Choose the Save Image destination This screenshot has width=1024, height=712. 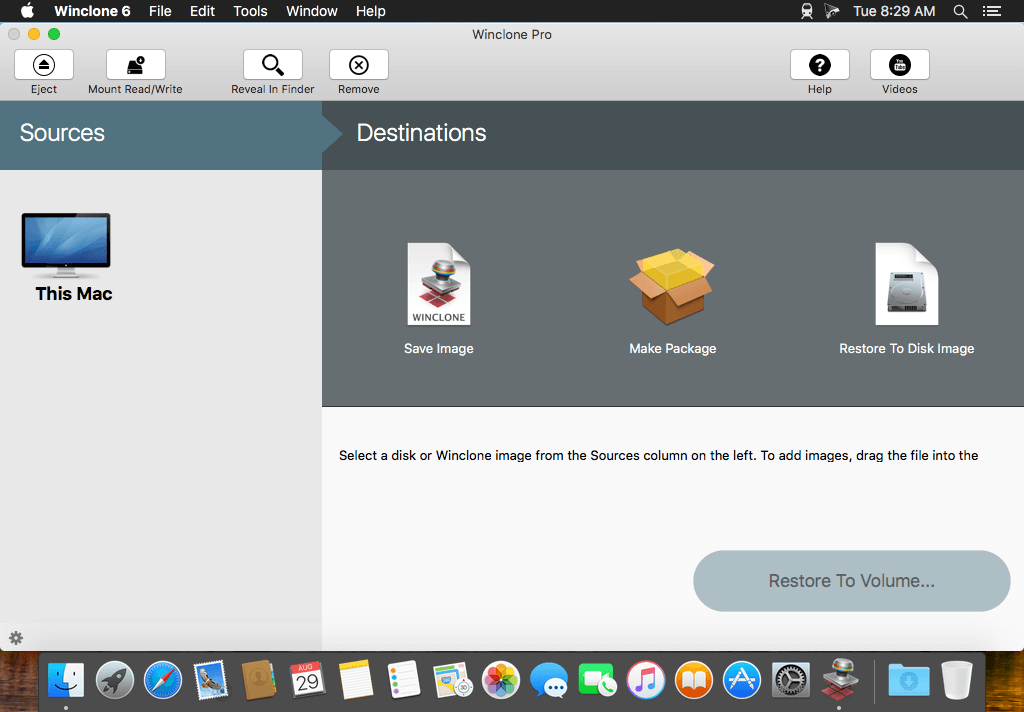439,299
